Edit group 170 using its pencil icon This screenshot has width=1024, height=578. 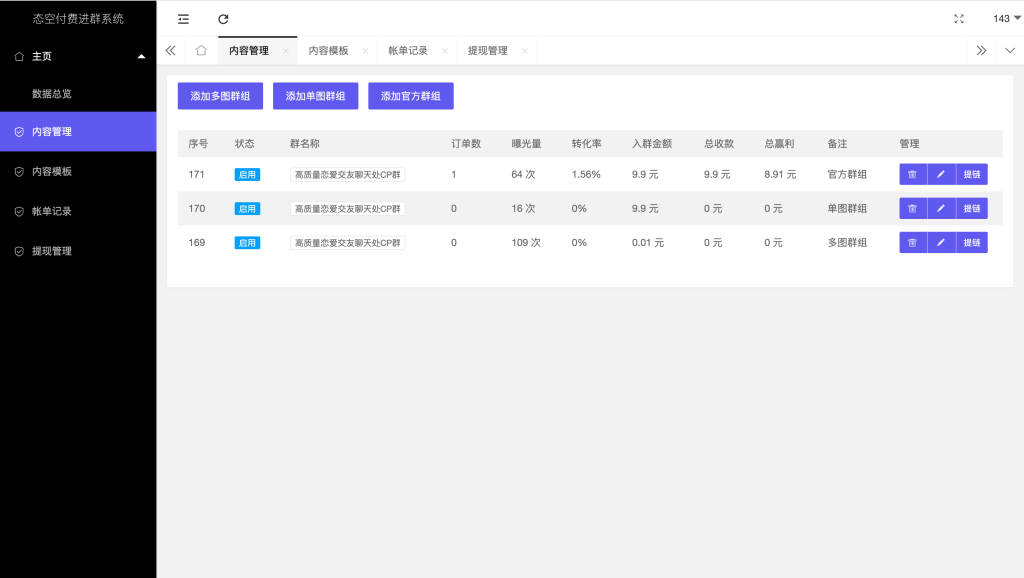pos(941,208)
